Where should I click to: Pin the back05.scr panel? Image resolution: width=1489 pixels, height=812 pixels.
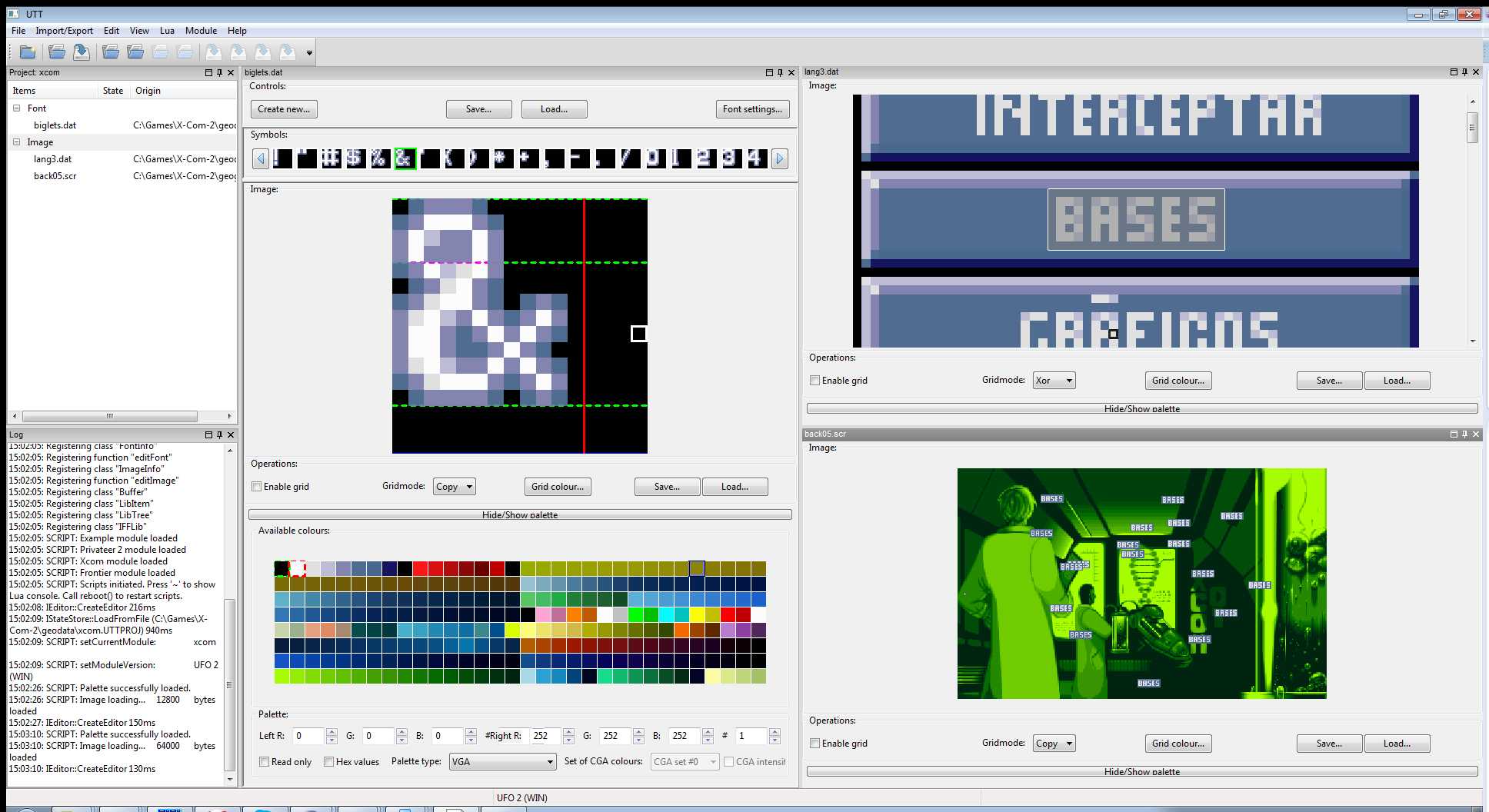1464,434
